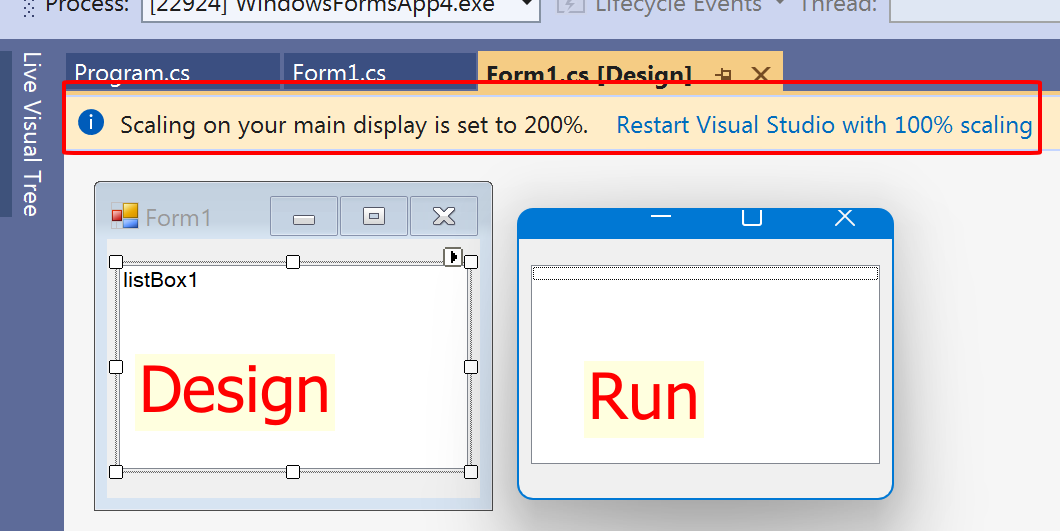
Task: Click the blue info icon in scaling bar
Action: 91,122
